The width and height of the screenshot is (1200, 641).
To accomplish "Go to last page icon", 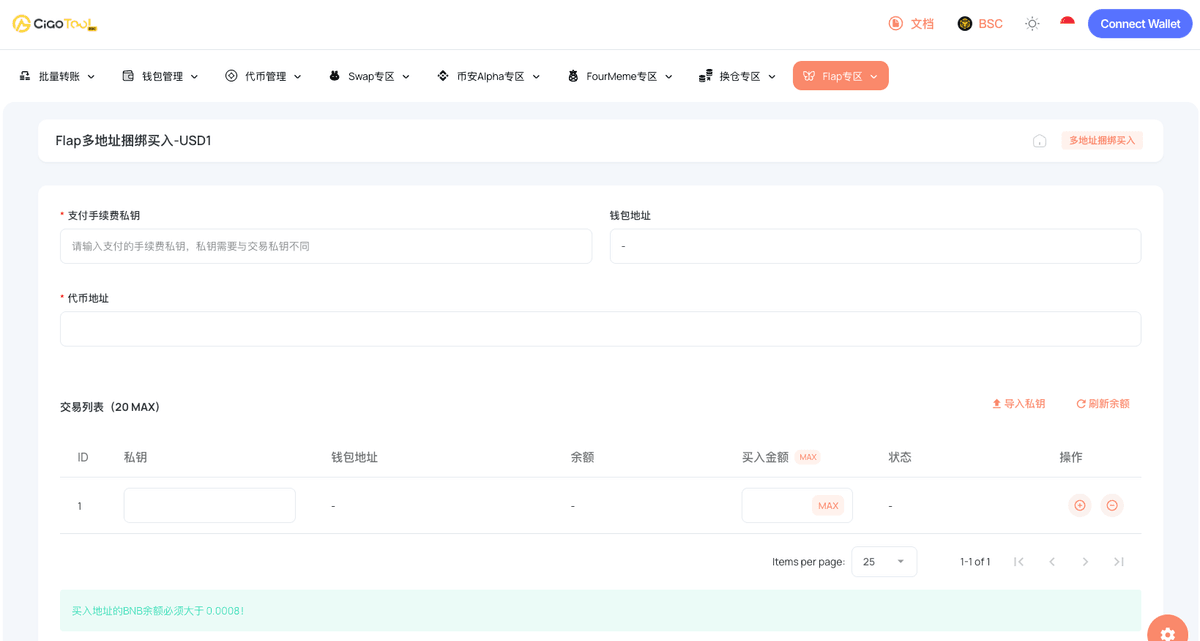I will (1119, 562).
